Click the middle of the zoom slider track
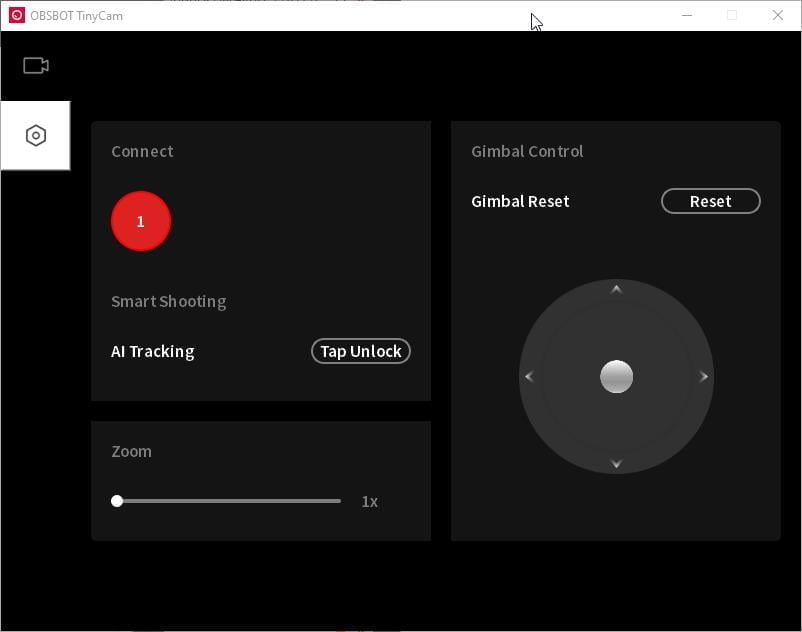The image size is (802, 632). click(x=229, y=501)
